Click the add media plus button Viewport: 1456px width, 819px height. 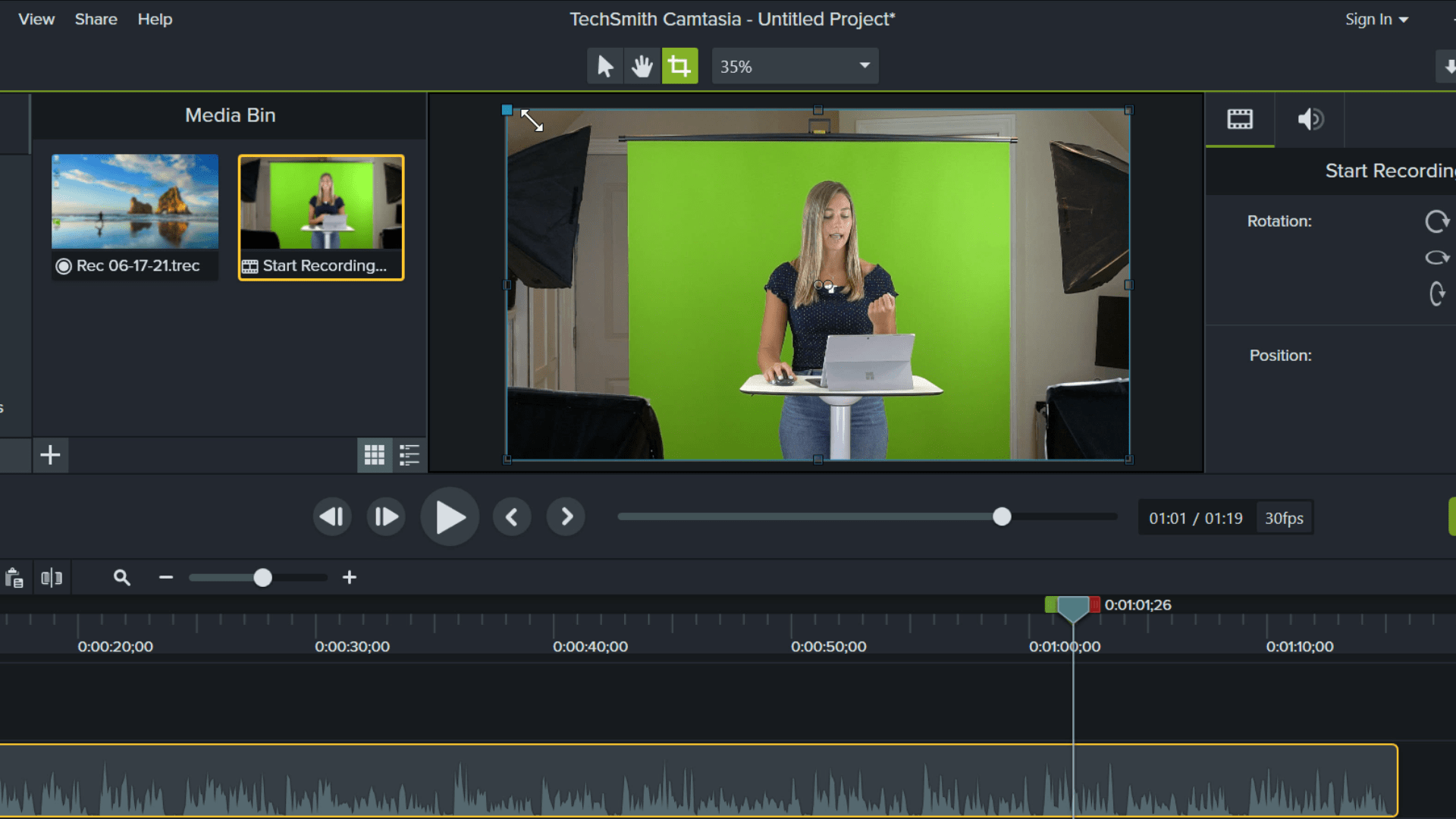[x=50, y=455]
